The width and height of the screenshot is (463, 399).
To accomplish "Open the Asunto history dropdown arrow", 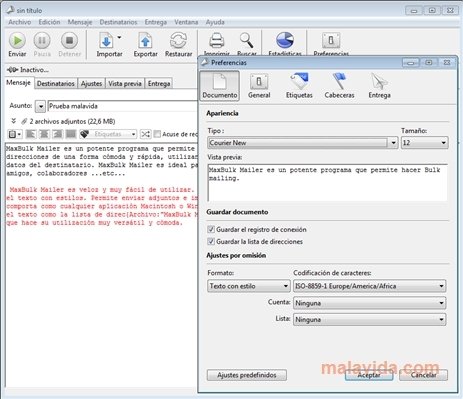I will [x=40, y=107].
